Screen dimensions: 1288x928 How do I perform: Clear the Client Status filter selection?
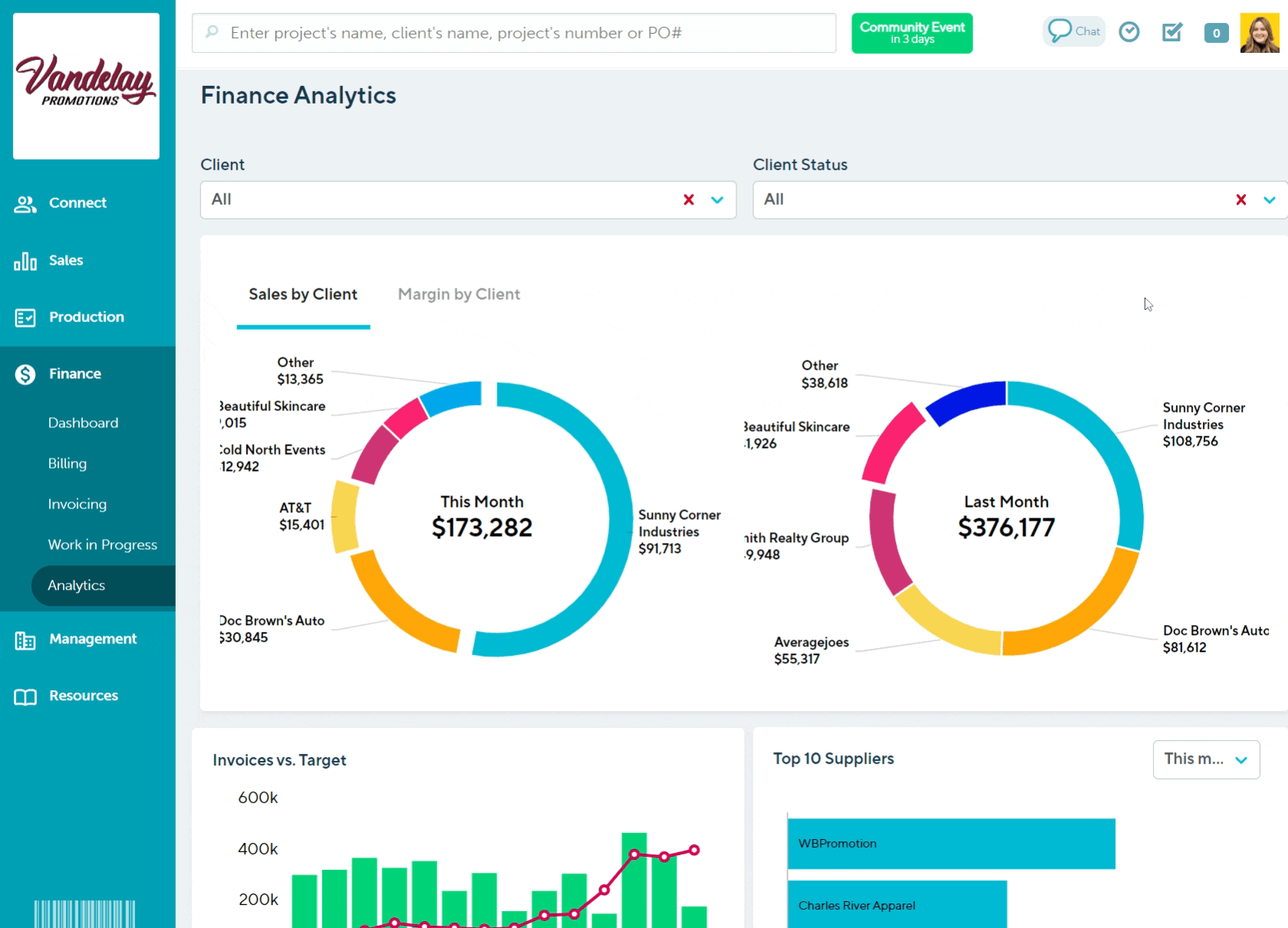coord(1240,200)
